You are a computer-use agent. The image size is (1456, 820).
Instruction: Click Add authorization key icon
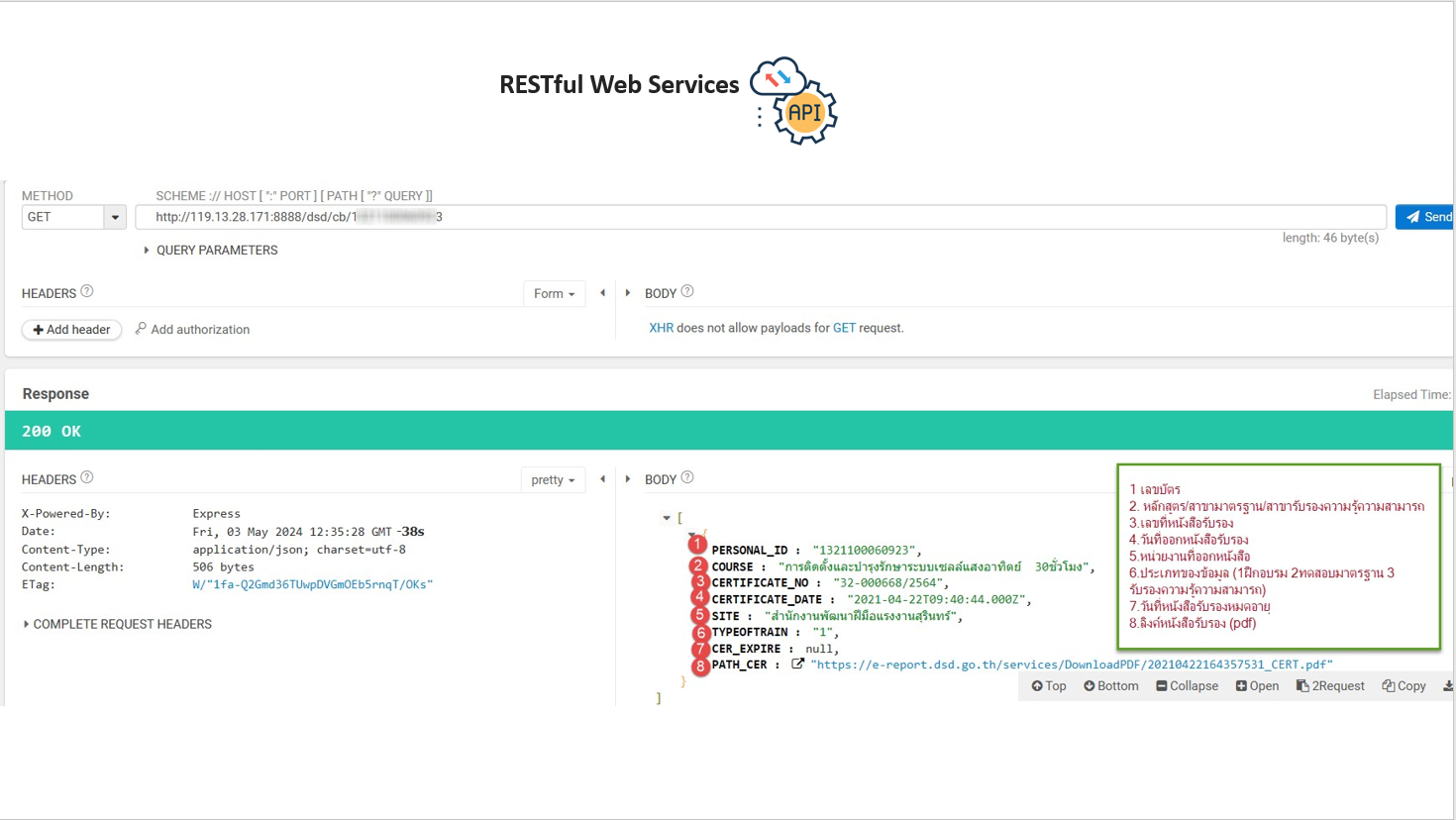(x=141, y=329)
